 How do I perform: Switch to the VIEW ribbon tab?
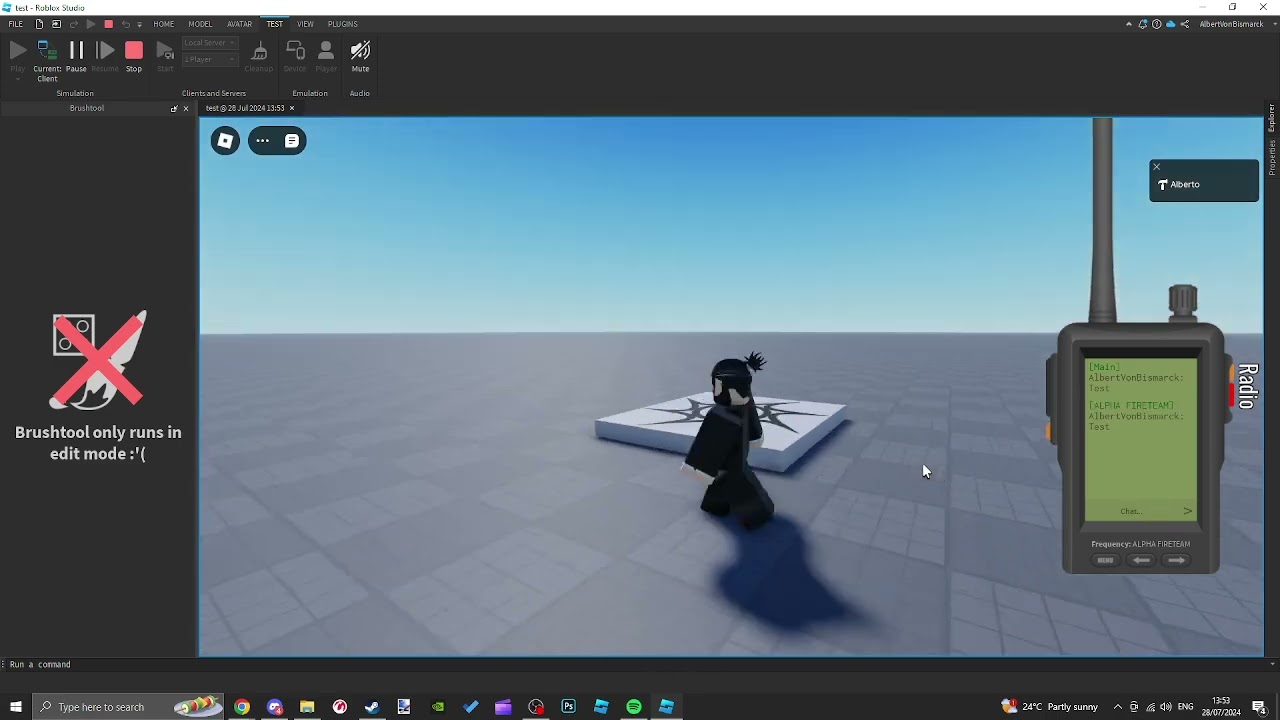pyautogui.click(x=305, y=24)
